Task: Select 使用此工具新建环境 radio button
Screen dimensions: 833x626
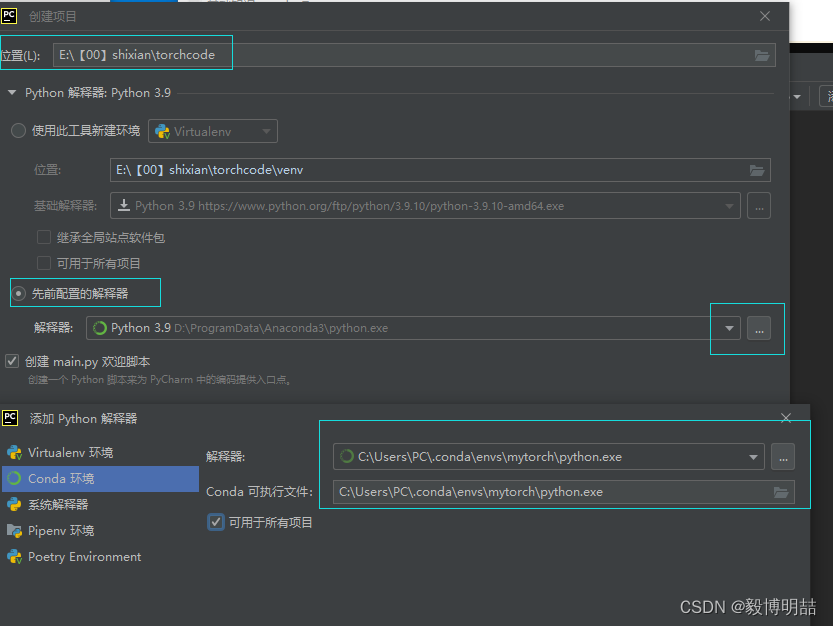Action: coord(18,131)
